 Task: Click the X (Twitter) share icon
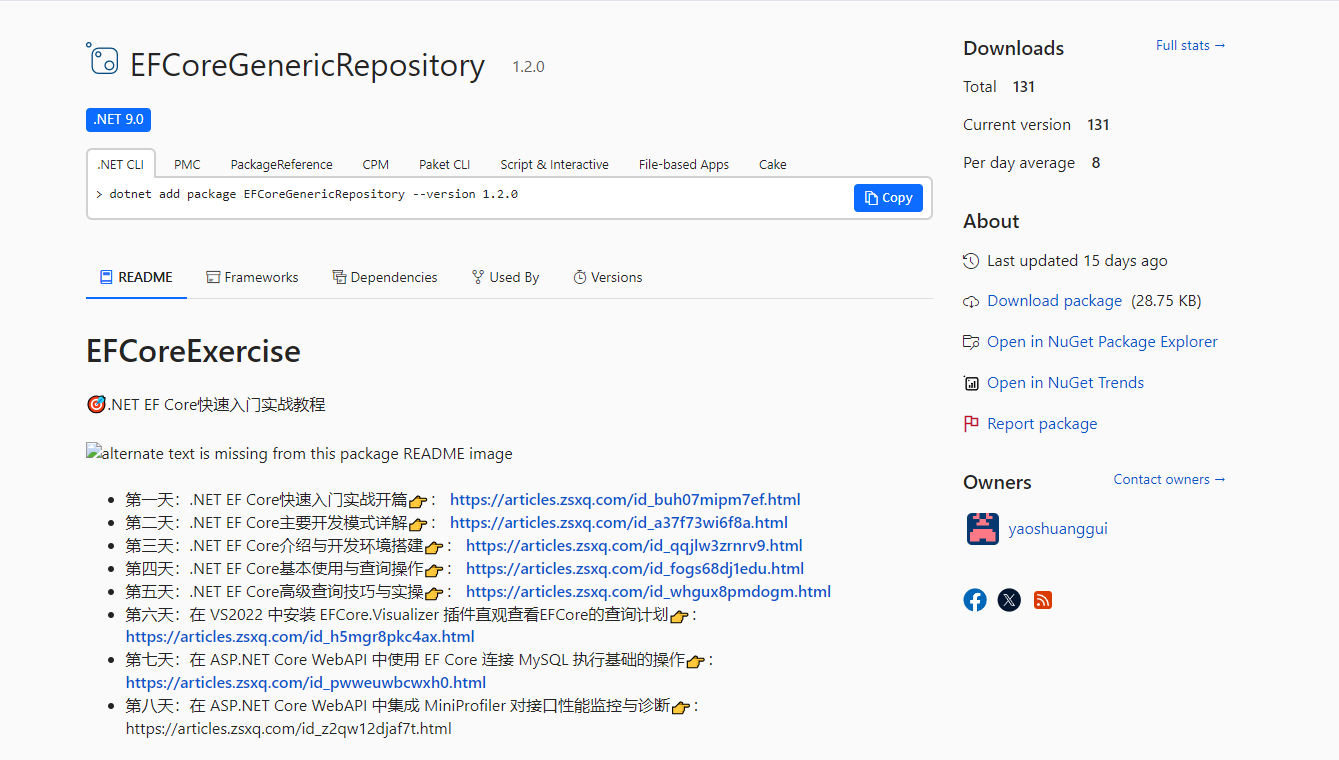pyautogui.click(x=1009, y=600)
